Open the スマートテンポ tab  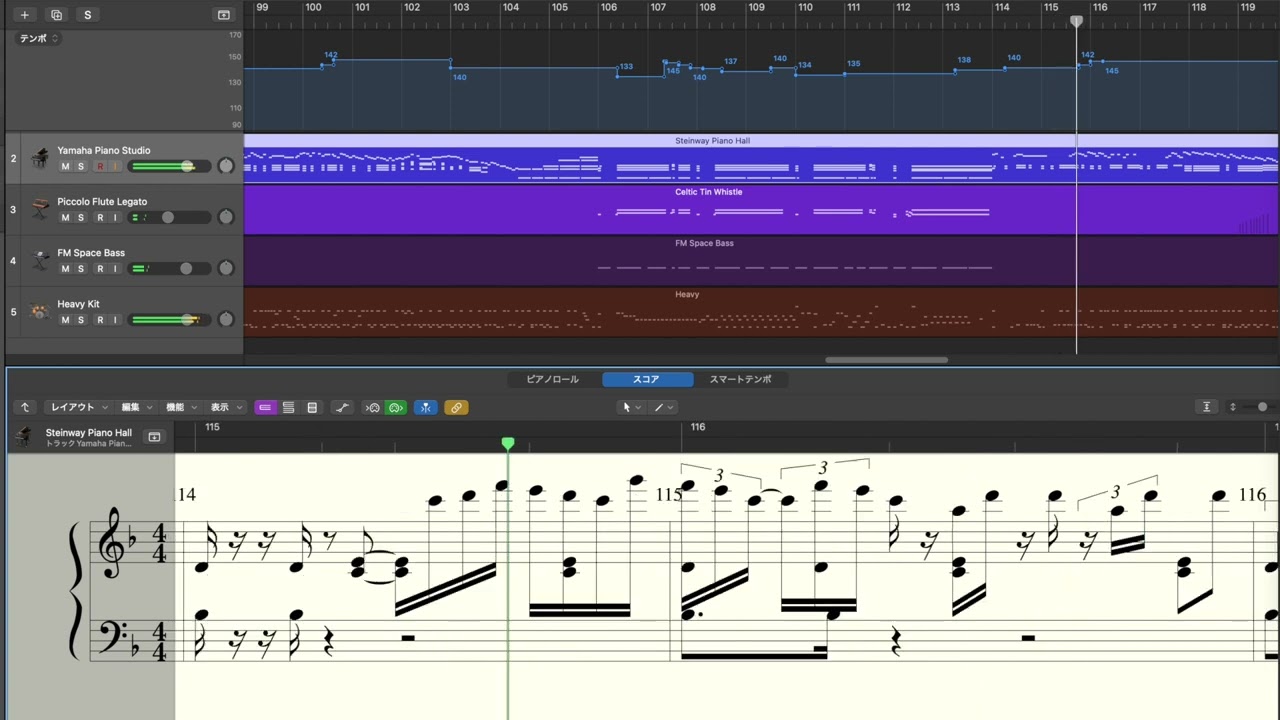pos(741,380)
